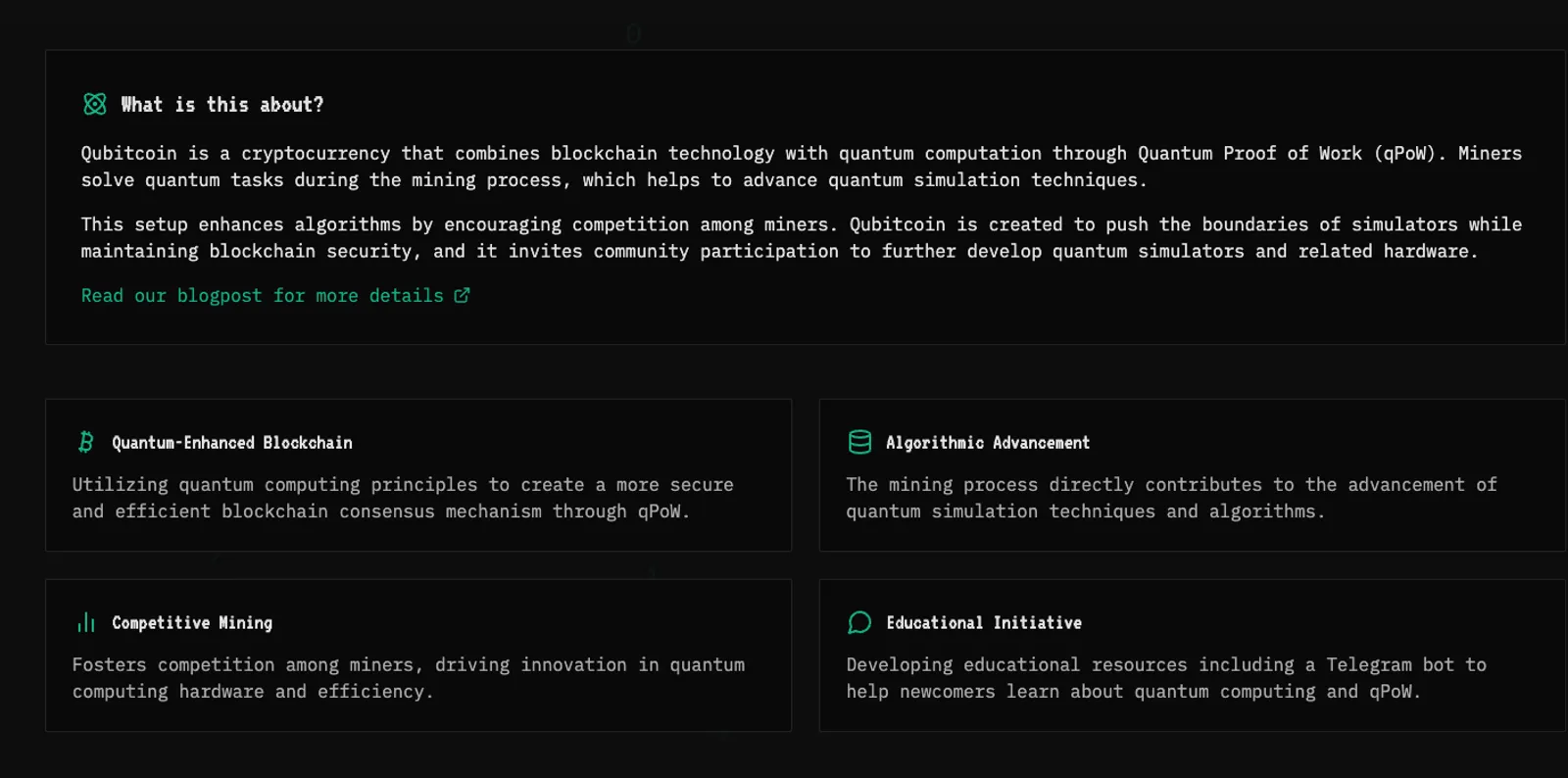Image resolution: width=1568 pixels, height=778 pixels.
Task: Click the external link icon after blogpost link
Action: click(462, 295)
